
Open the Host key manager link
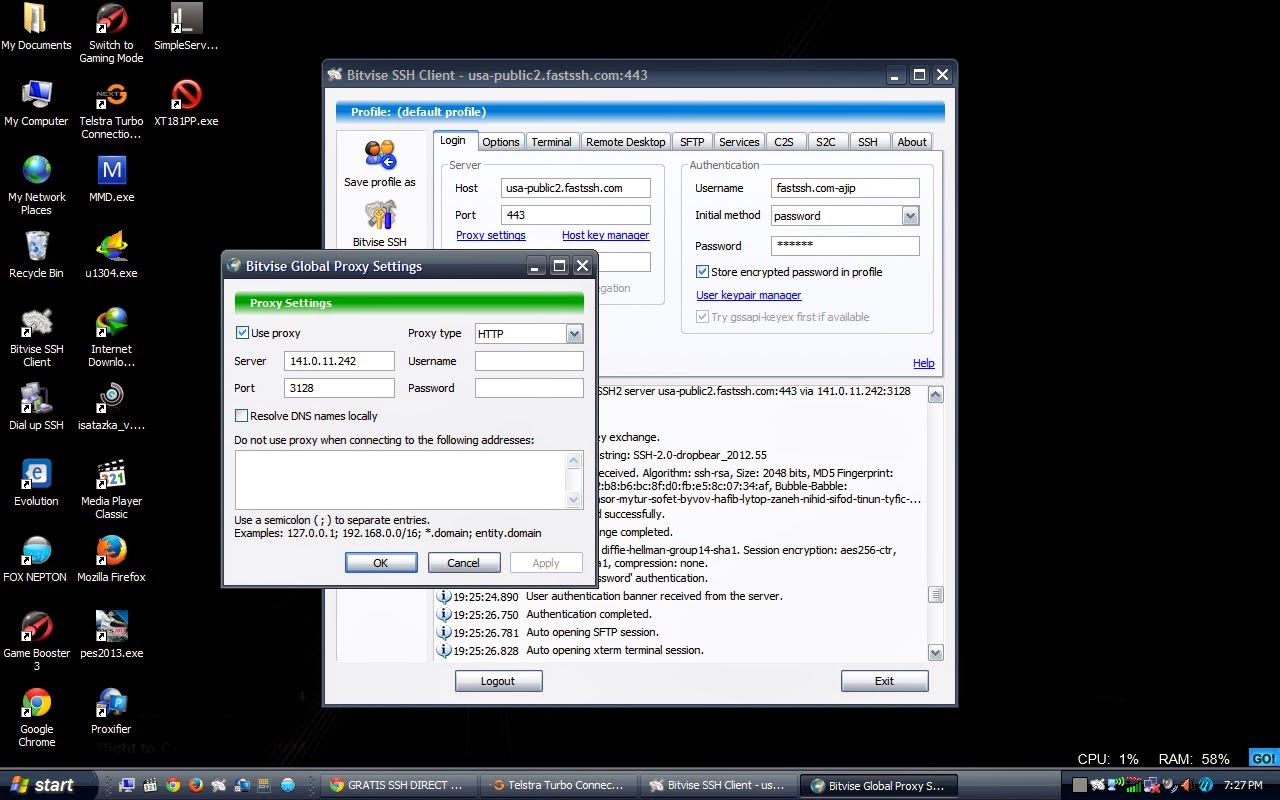(x=606, y=236)
